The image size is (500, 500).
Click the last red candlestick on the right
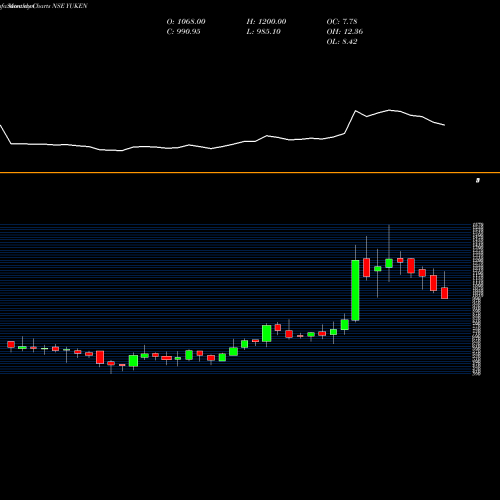tap(444, 293)
